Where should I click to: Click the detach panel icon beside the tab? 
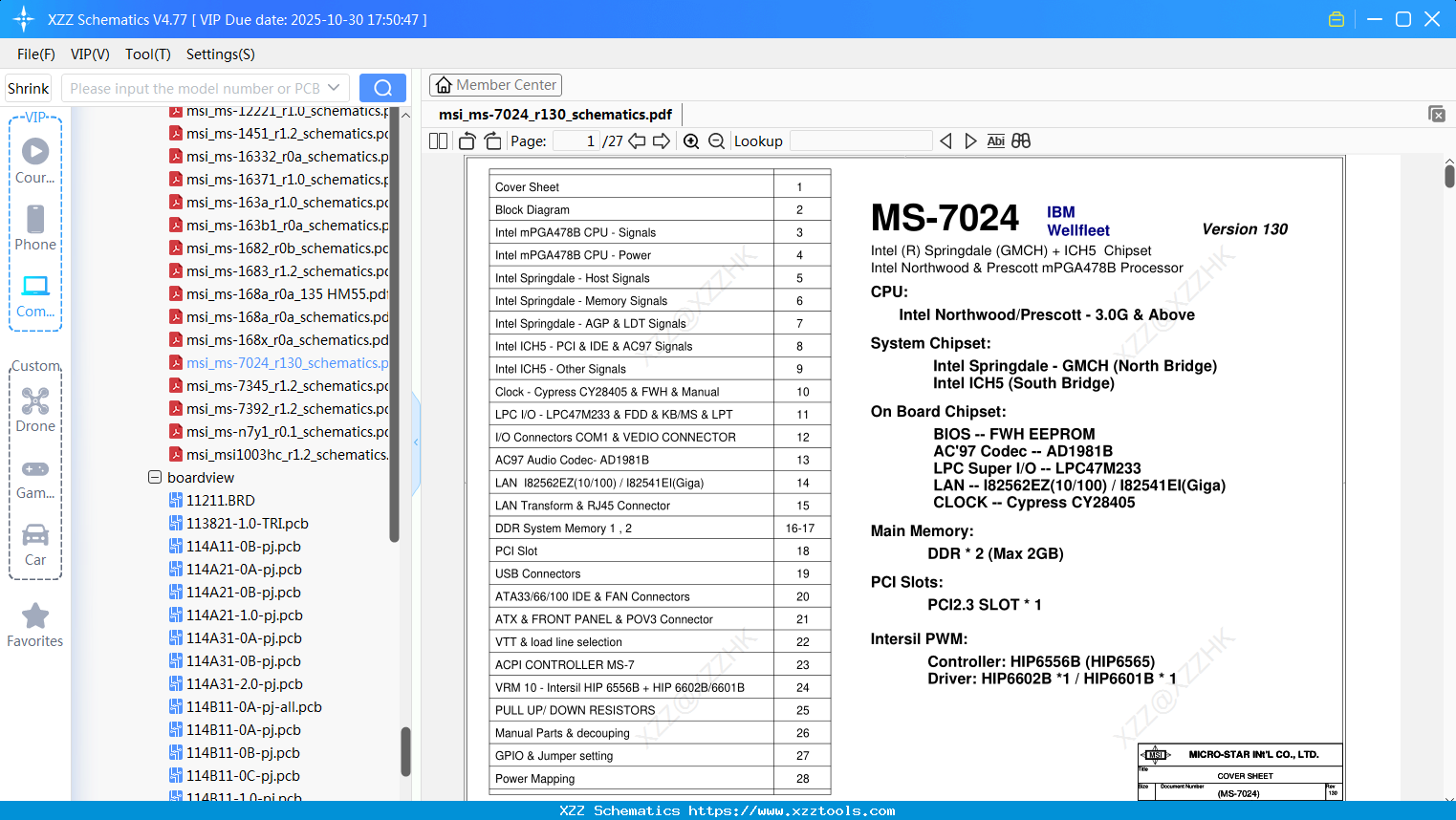coord(1437,114)
